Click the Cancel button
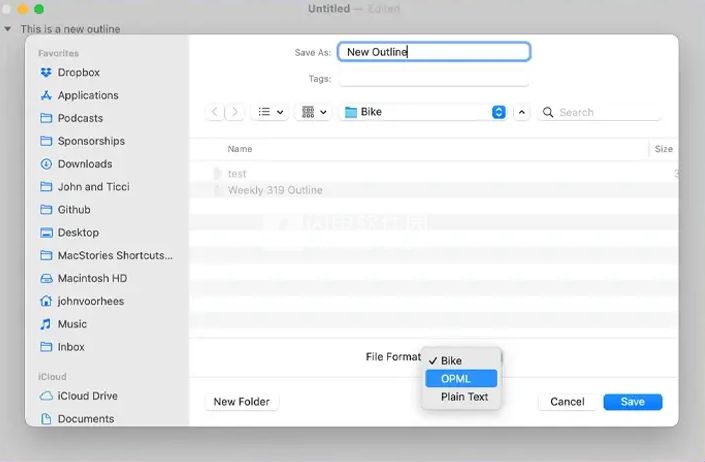705x462 pixels. [567, 402]
